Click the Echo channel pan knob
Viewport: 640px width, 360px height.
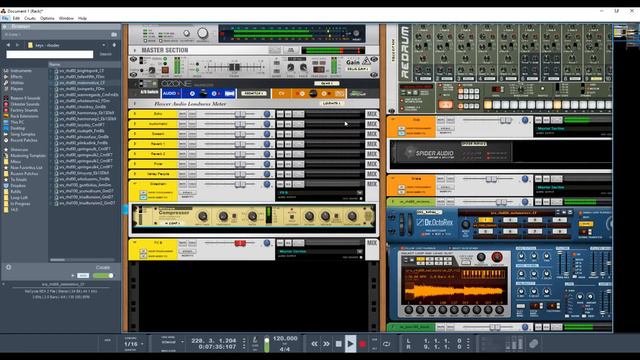coord(267,114)
